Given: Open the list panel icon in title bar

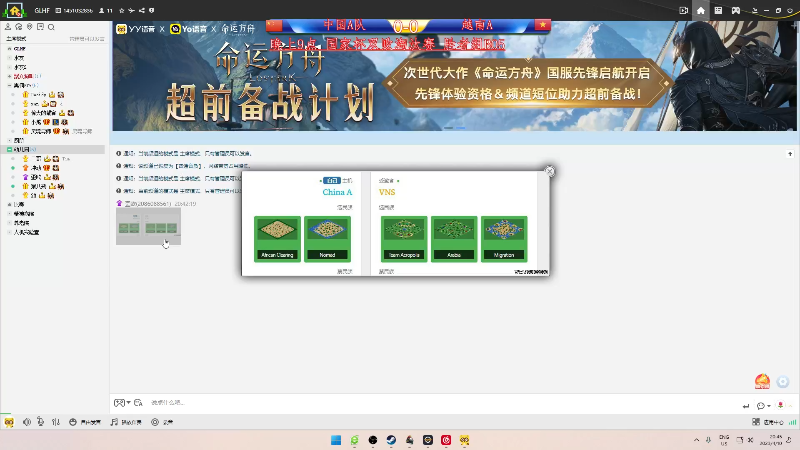Looking at the screenshot, I should point(718,10).
